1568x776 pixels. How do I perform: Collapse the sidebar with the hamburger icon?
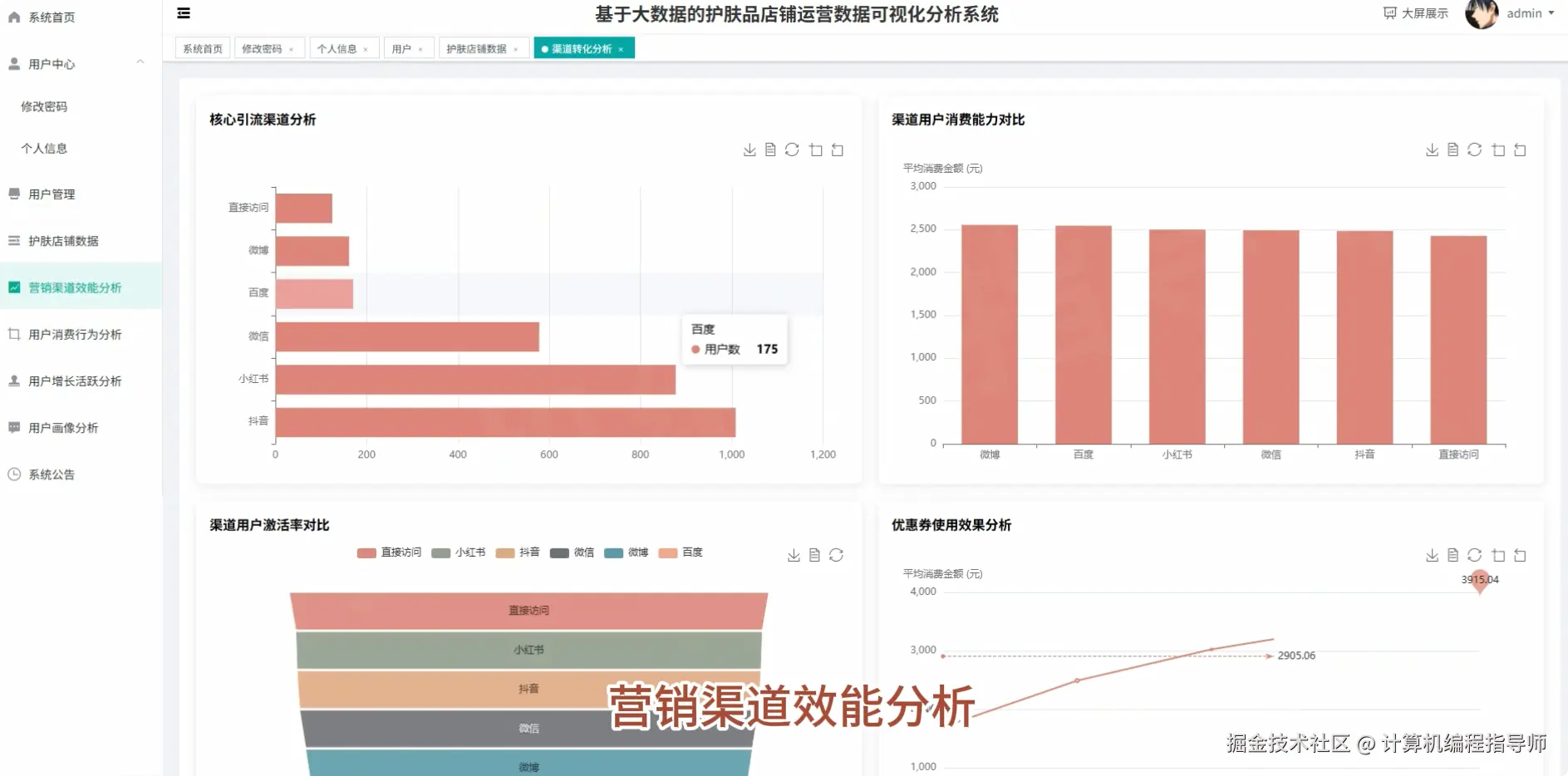coord(184,13)
